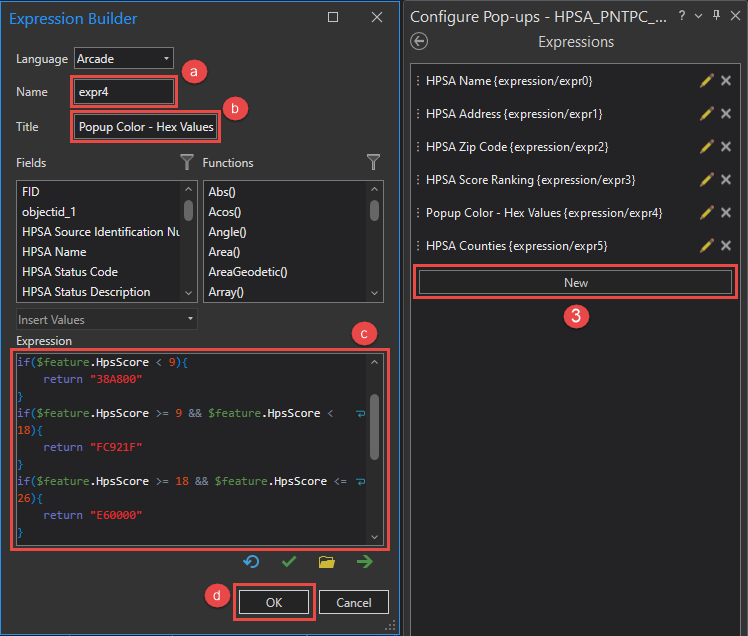Remove the HPSA Address expression
The width and height of the screenshot is (748, 636).
coord(726,114)
